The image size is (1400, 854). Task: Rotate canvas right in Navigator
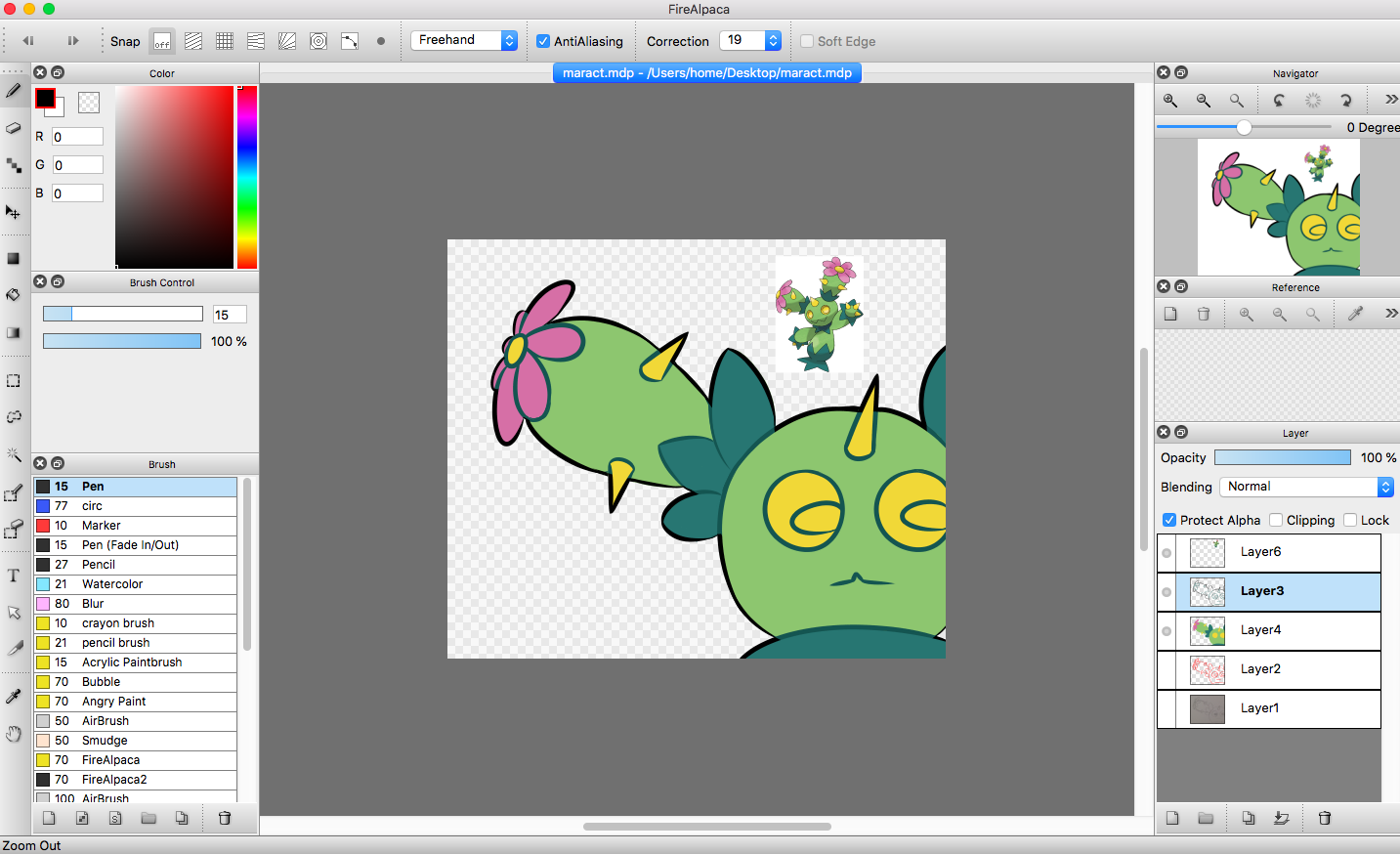[x=1345, y=100]
